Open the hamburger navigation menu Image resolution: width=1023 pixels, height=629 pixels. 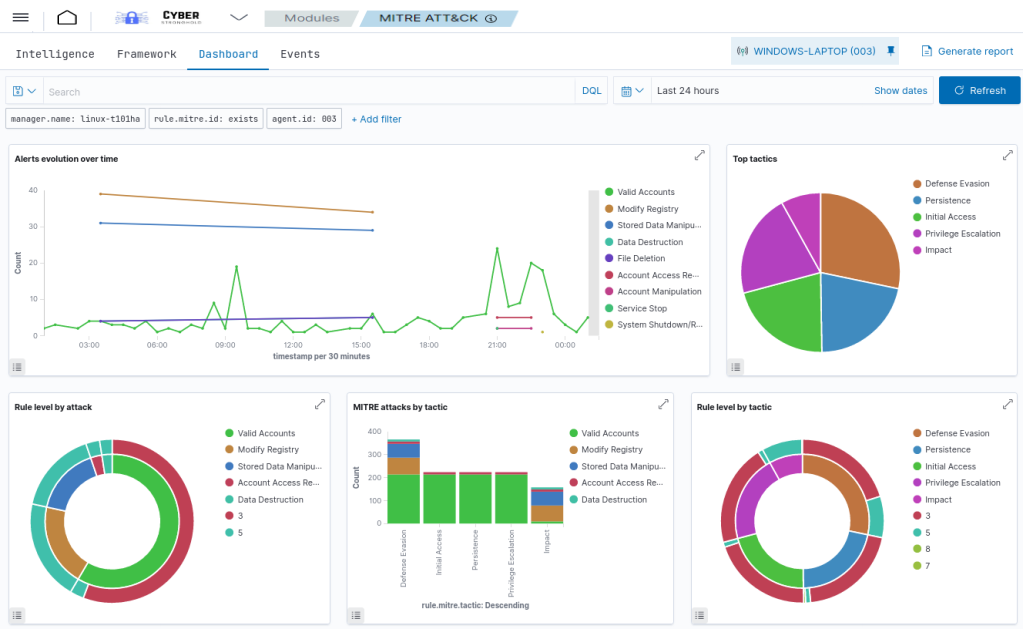pos(20,18)
